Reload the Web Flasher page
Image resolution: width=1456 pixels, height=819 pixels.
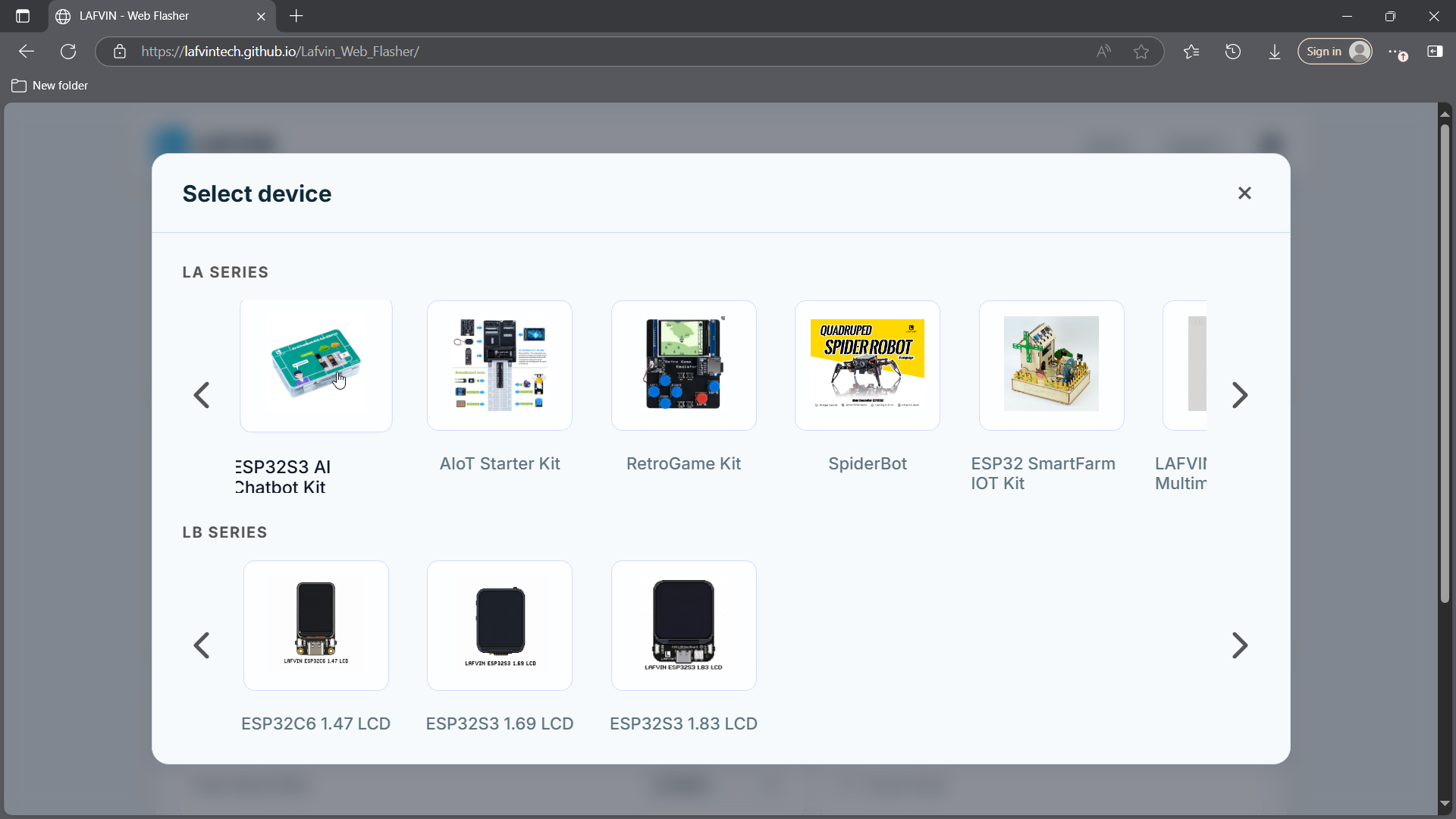(68, 52)
